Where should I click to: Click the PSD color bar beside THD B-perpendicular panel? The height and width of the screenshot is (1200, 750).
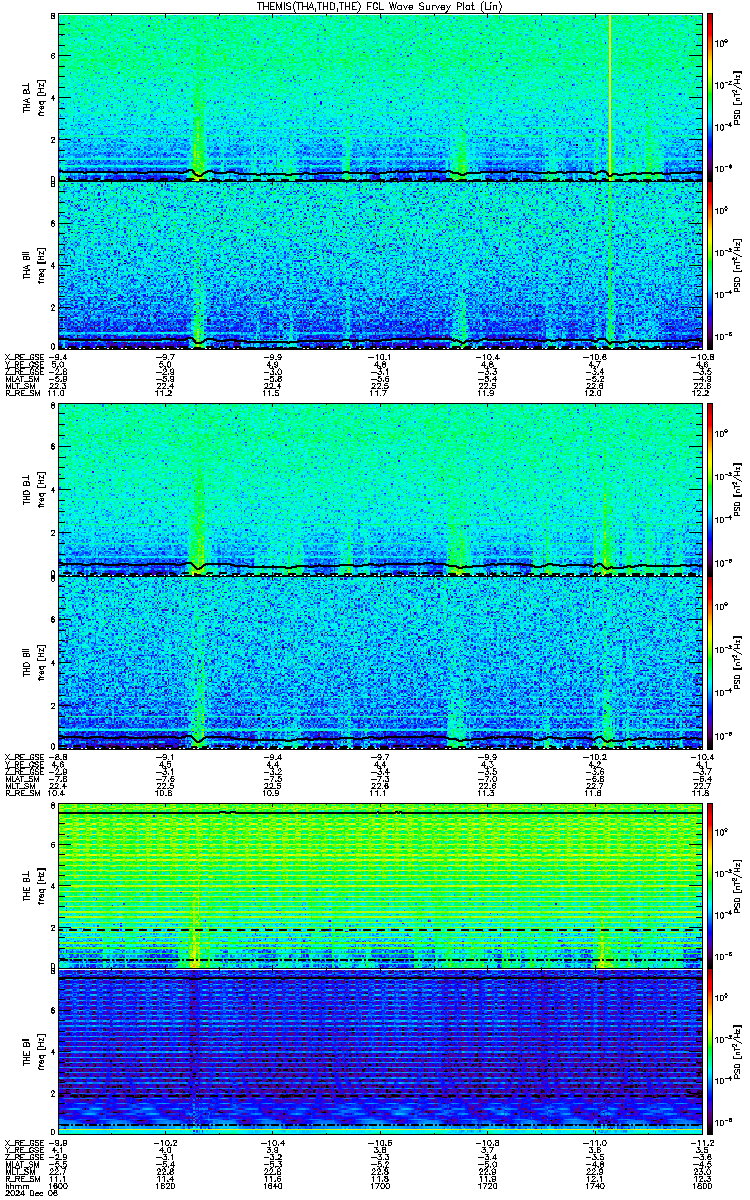point(710,490)
